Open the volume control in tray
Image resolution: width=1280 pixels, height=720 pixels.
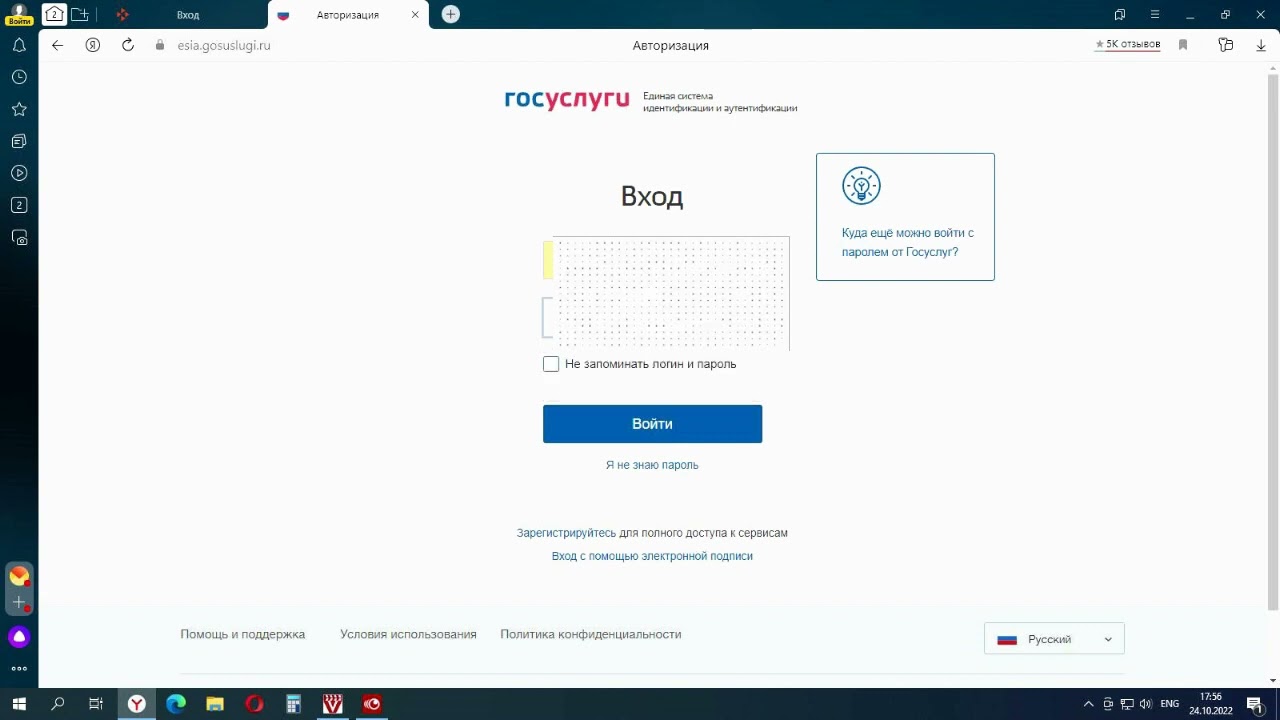click(x=1145, y=704)
